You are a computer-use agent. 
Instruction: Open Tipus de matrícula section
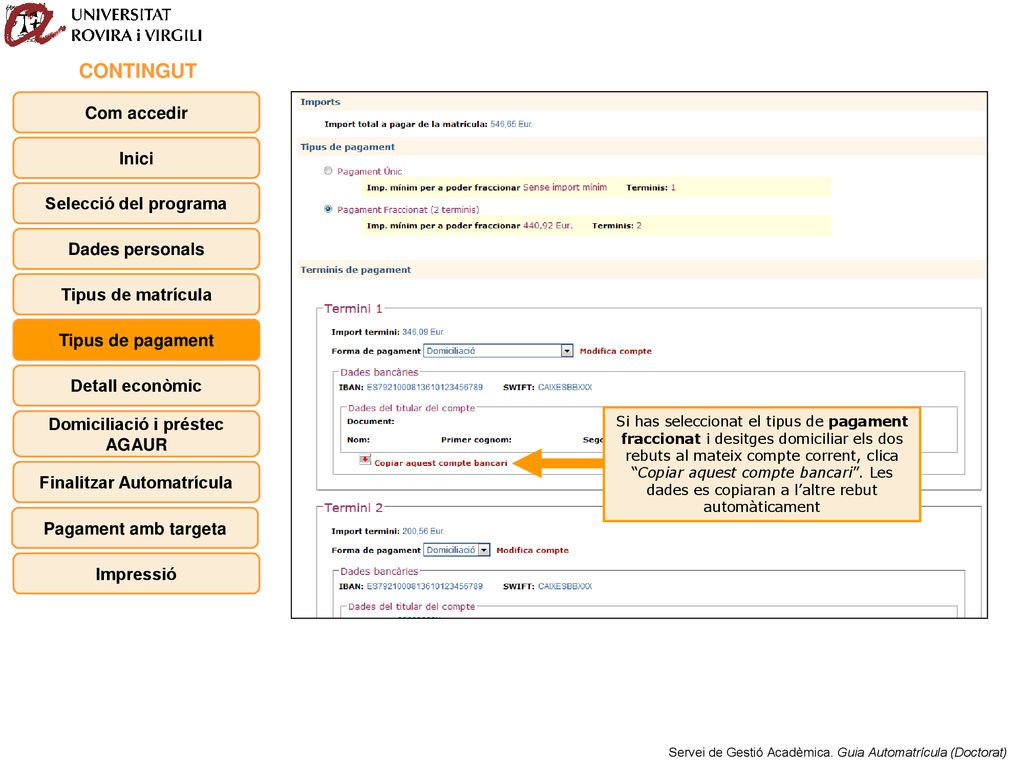136,295
